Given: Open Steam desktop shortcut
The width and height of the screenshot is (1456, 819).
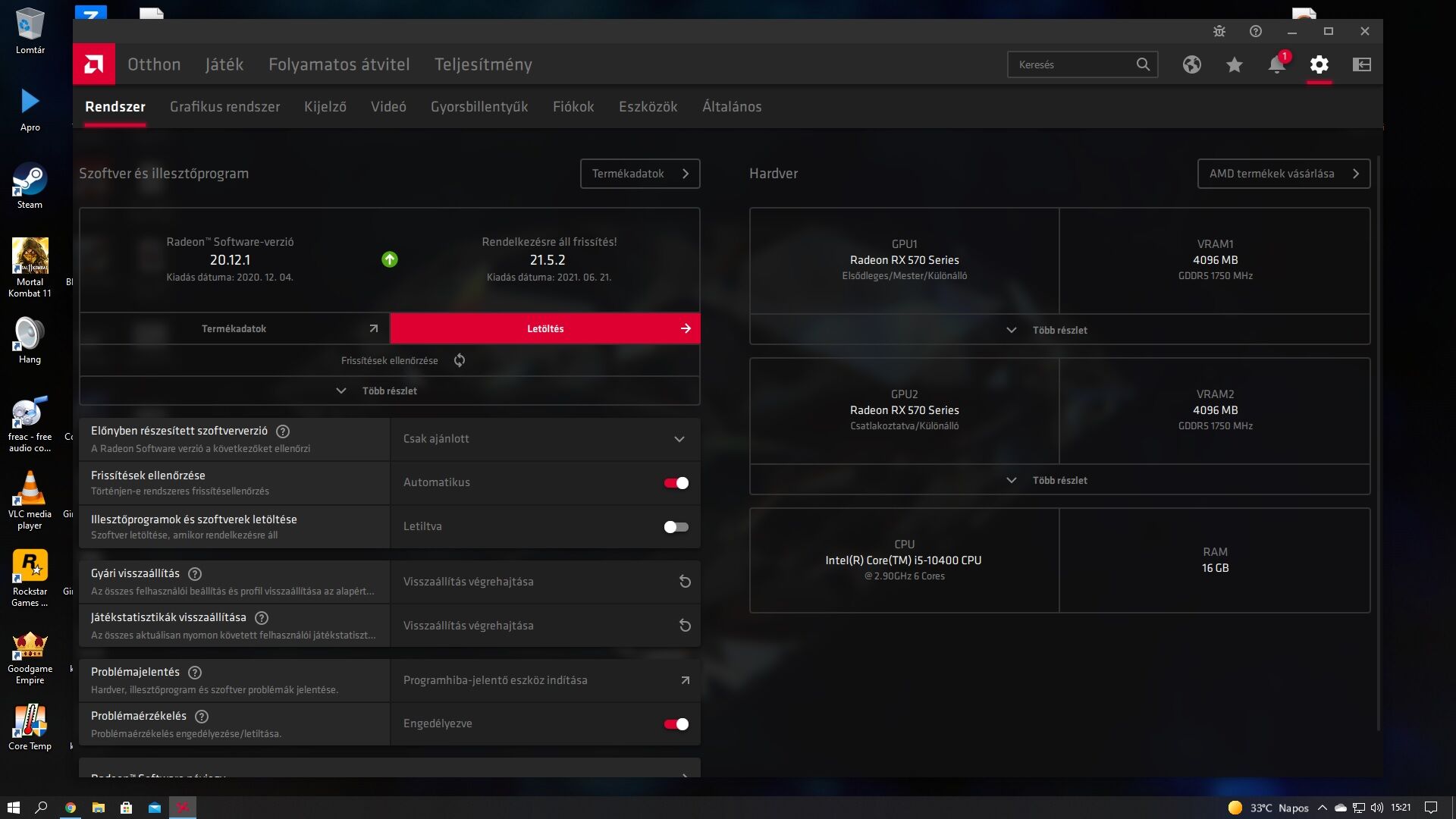Looking at the screenshot, I should 30,186.
